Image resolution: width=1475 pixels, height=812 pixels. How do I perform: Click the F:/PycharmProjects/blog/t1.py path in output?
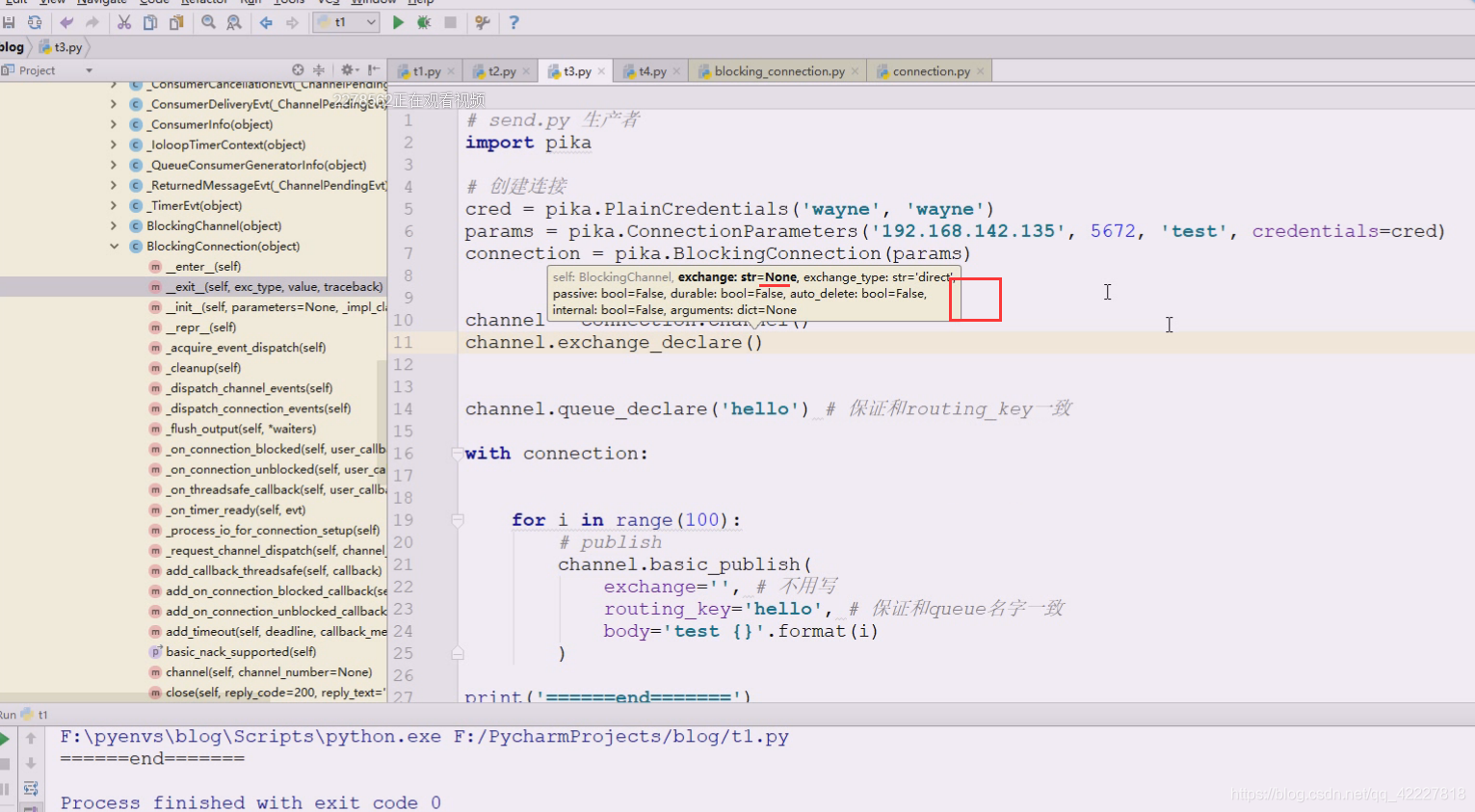click(x=621, y=737)
